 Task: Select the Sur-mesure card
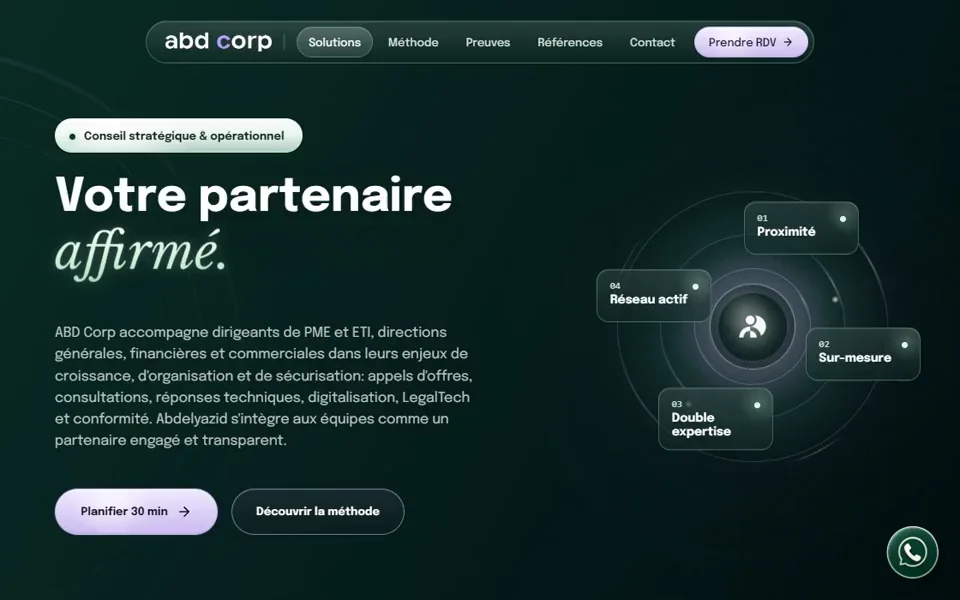tap(863, 354)
